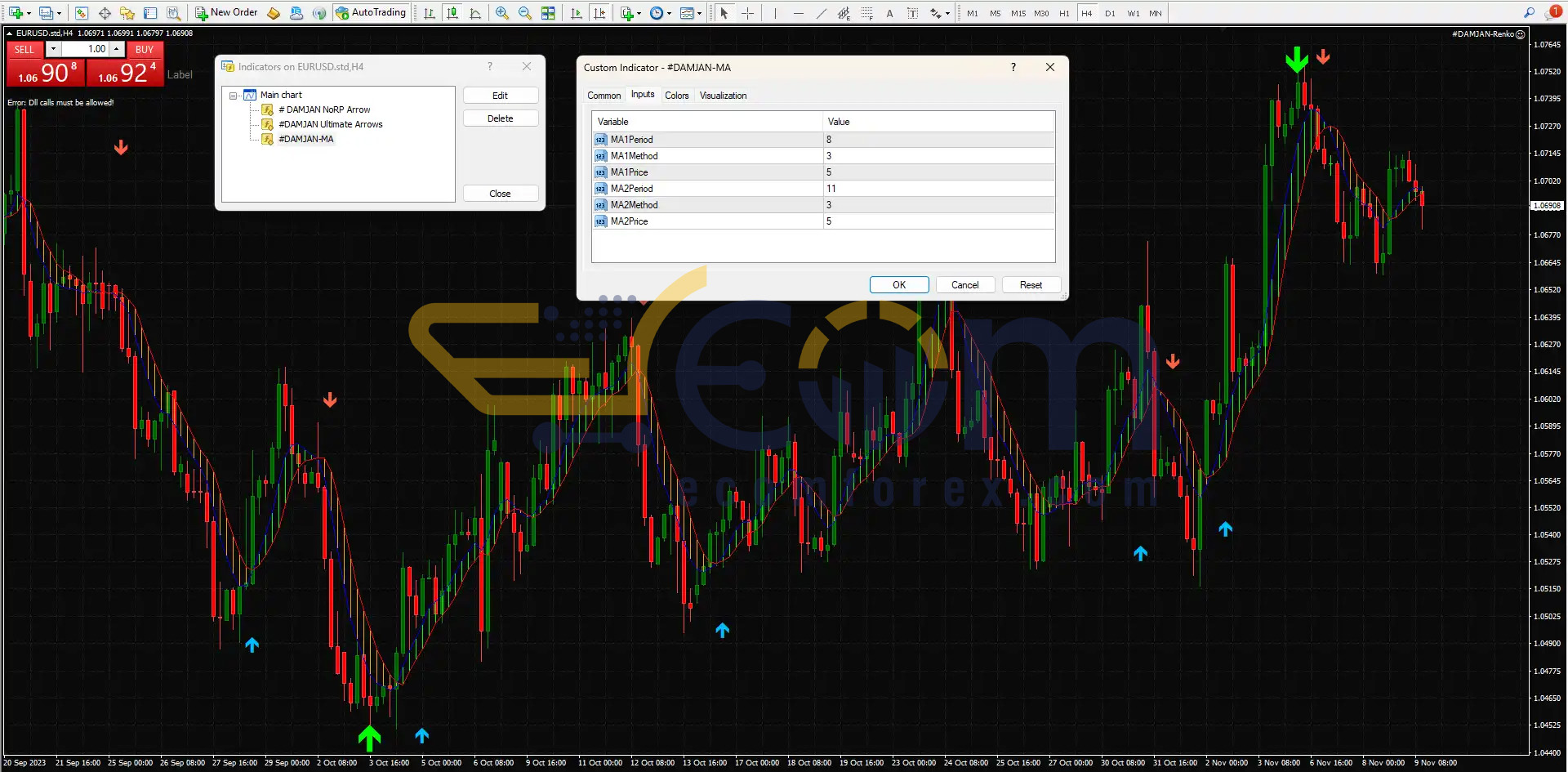1568x772 pixels.
Task: Toggle the AutoTrading button
Action: [371, 13]
